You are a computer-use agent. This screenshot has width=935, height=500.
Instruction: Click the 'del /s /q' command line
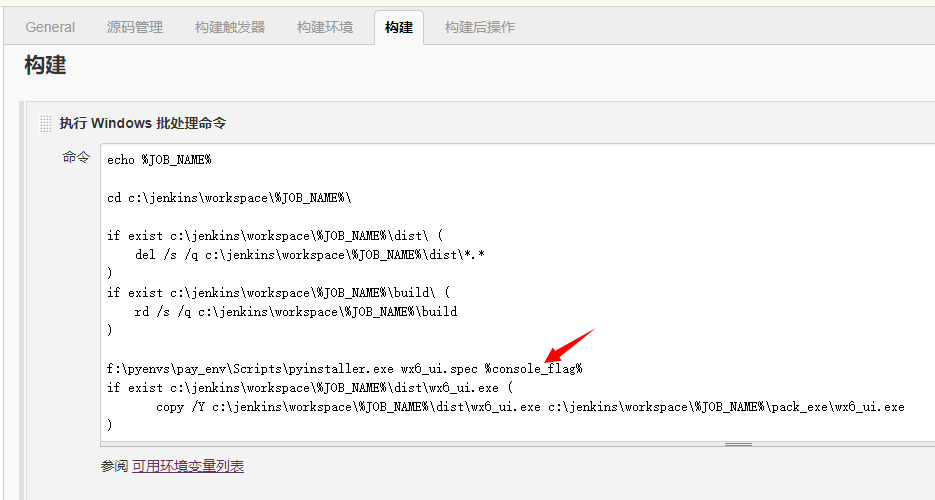[x=309, y=255]
